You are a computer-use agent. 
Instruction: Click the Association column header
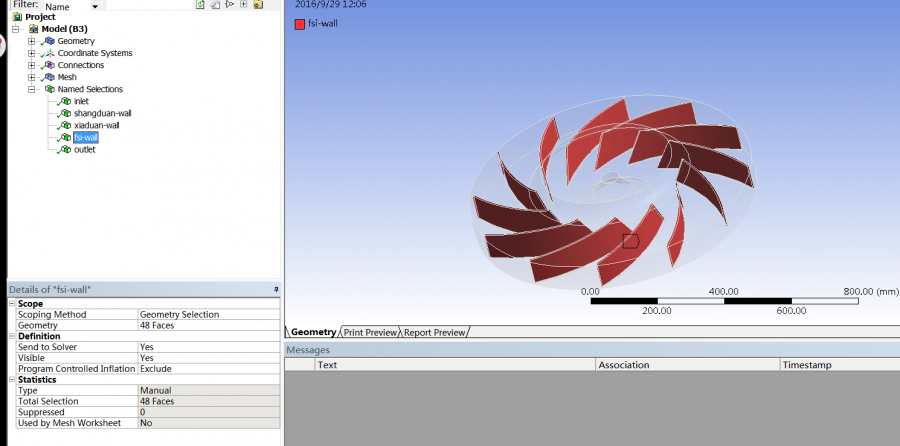coord(688,365)
